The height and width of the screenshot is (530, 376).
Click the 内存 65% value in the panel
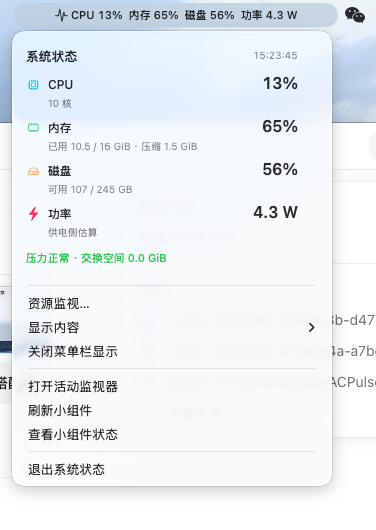click(280, 126)
